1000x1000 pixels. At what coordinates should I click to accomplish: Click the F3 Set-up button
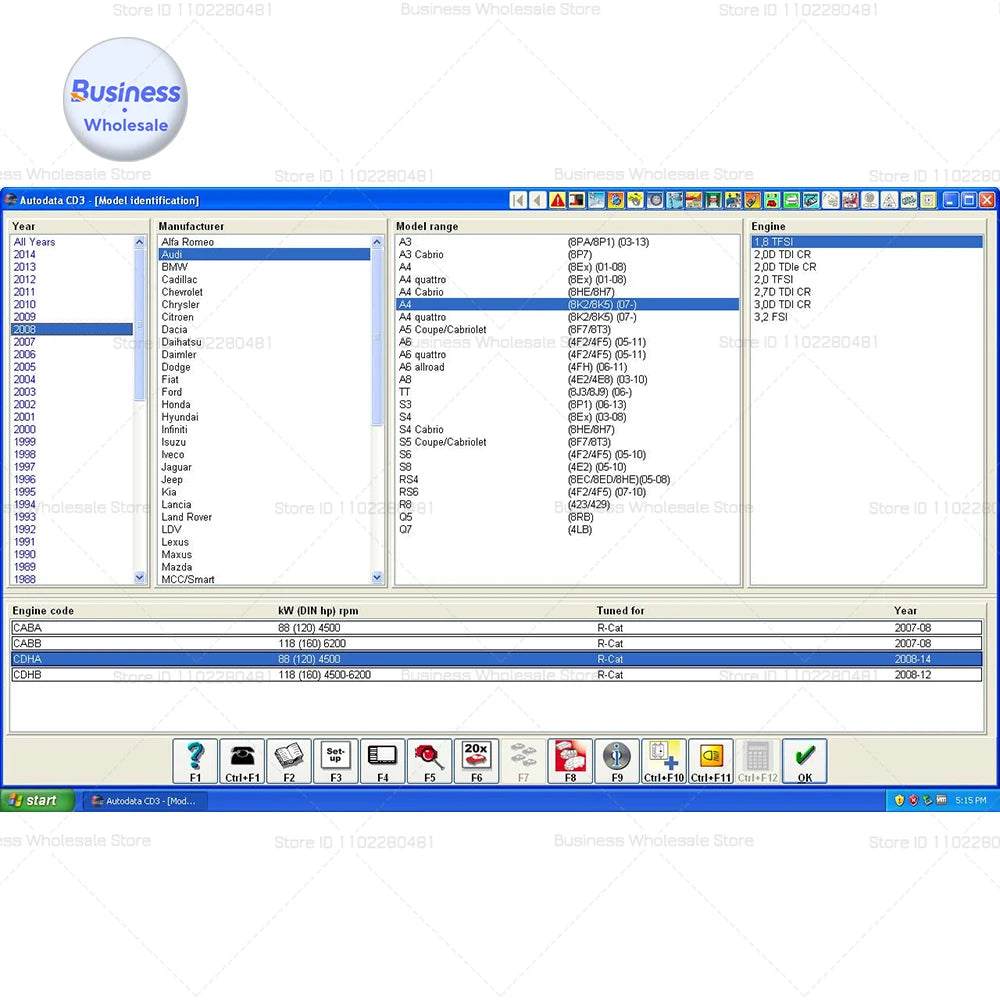click(x=336, y=761)
